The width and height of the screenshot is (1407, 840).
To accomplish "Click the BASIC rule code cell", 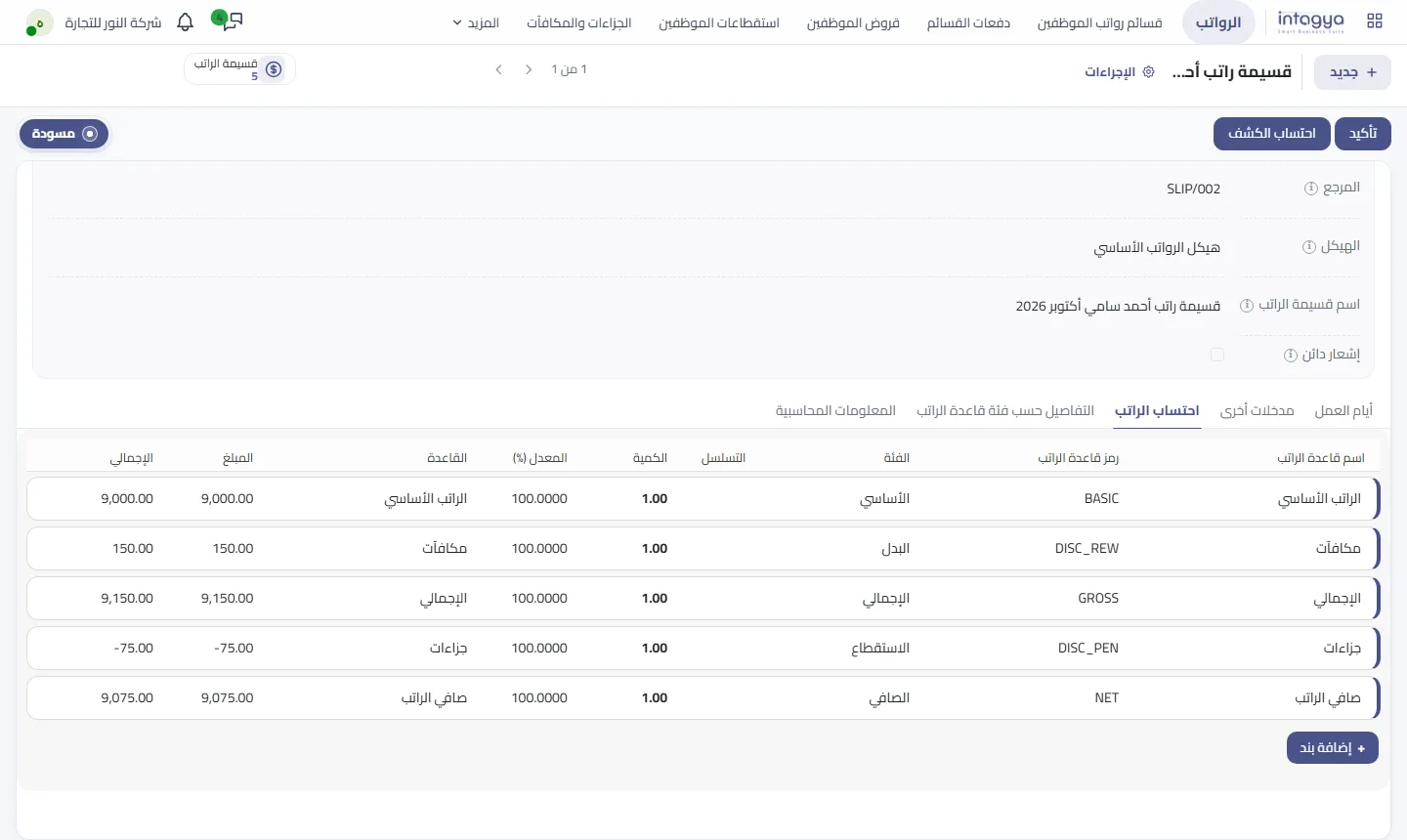I will tap(1101, 499).
